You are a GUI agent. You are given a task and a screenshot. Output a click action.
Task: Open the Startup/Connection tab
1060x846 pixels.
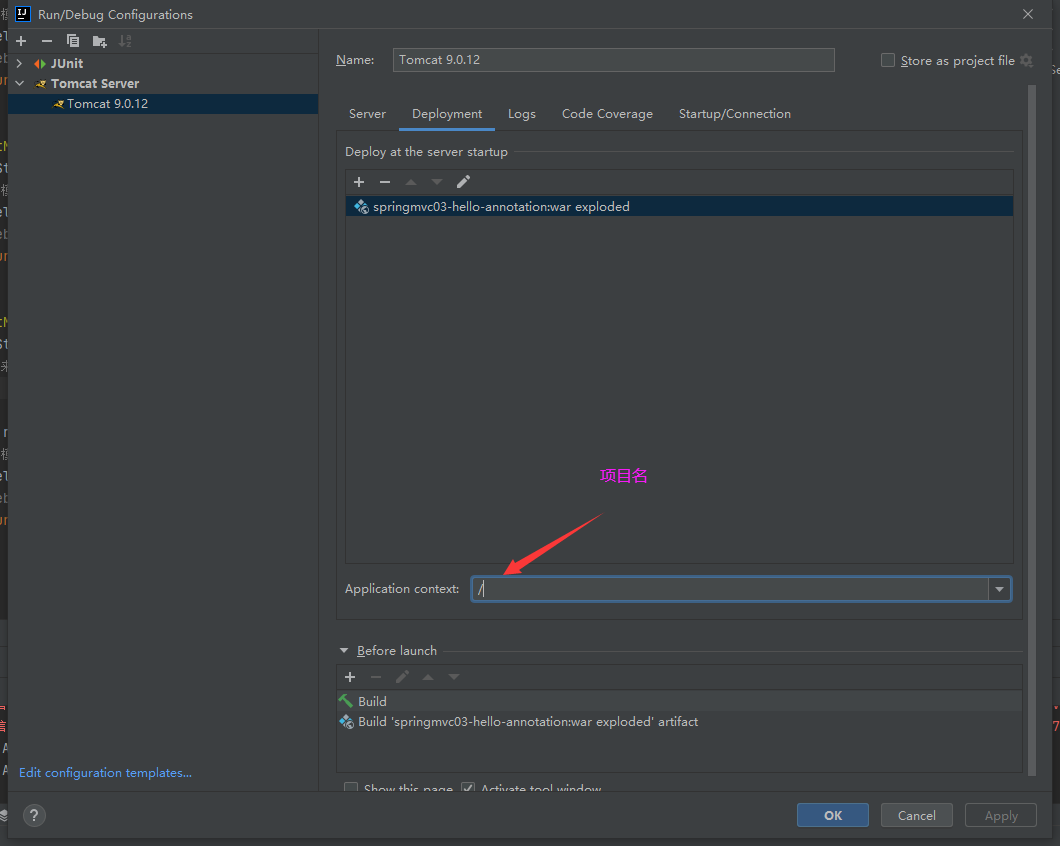(735, 114)
